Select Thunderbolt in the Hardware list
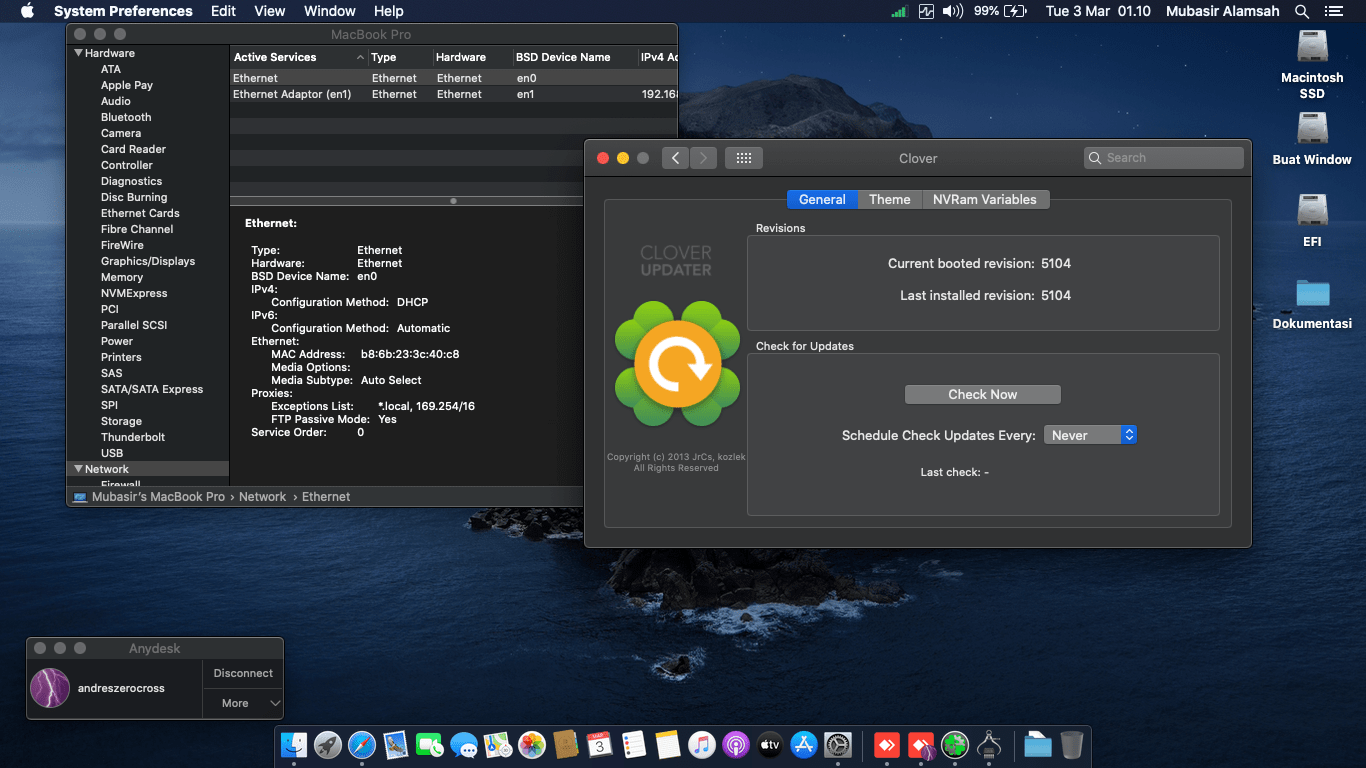This screenshot has width=1366, height=768. 133,437
